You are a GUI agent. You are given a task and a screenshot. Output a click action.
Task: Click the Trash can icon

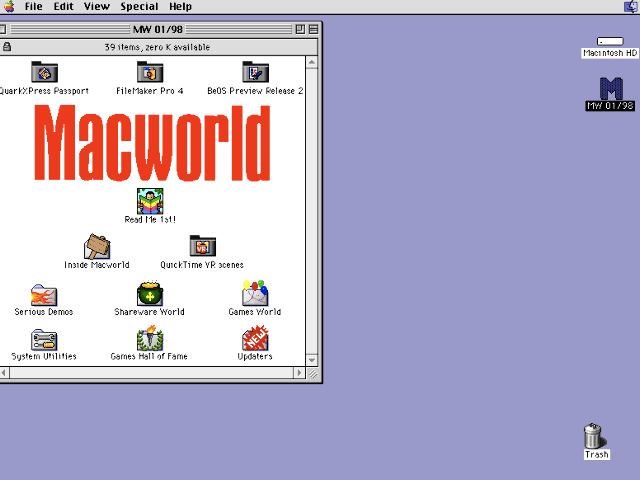[x=595, y=436]
